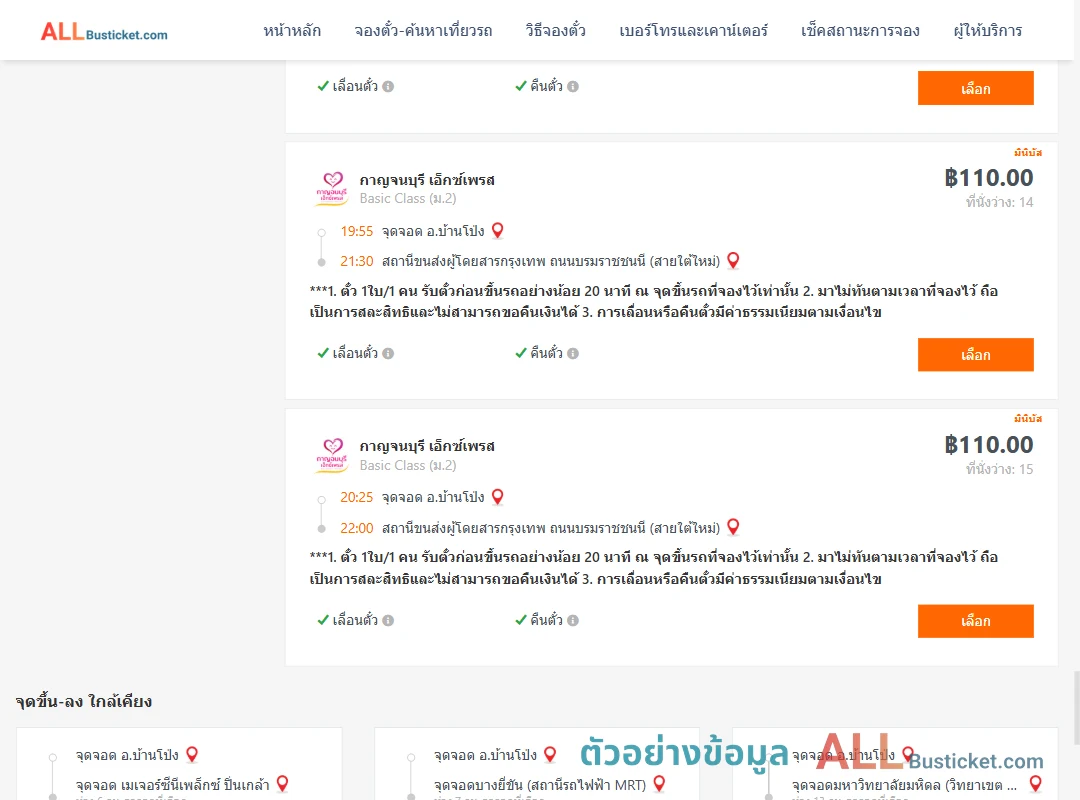Open the ALLBusticket.com logo home link
Screen dimensions: 1080x800
point(104,31)
